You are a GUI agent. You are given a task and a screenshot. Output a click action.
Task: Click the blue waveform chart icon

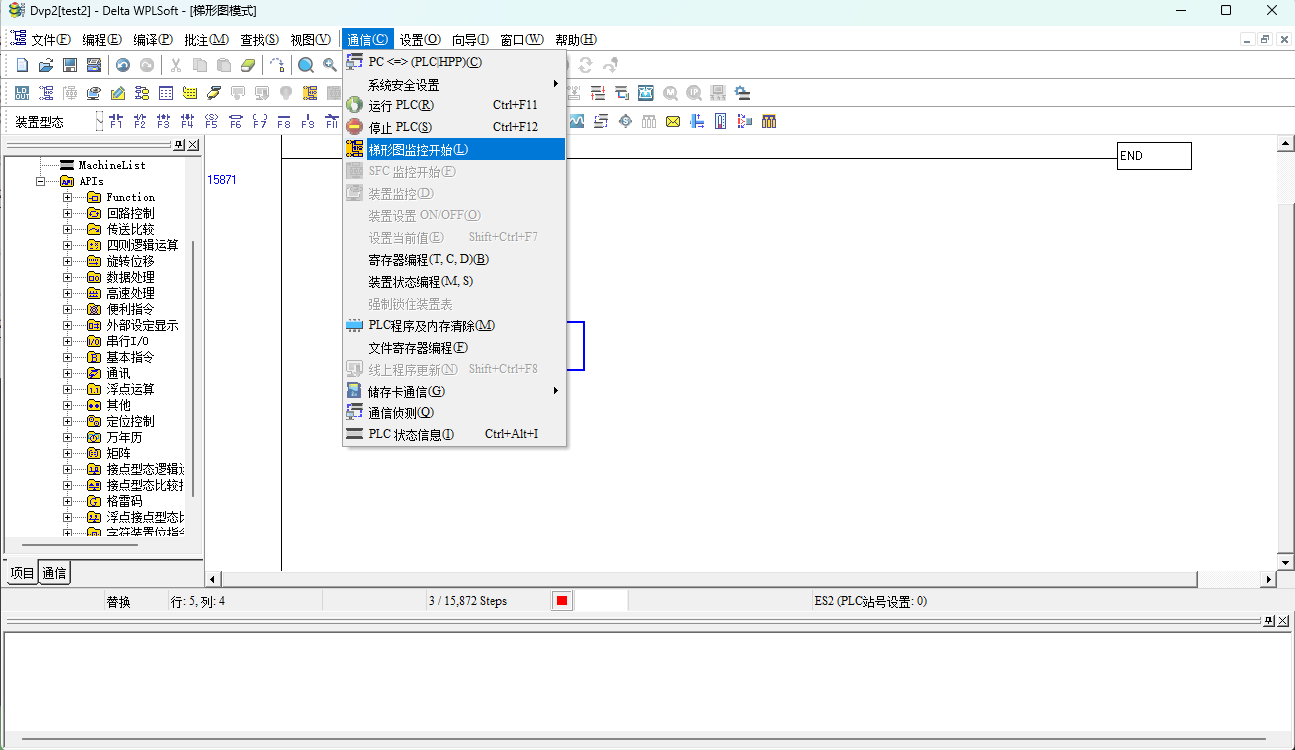pos(577,121)
